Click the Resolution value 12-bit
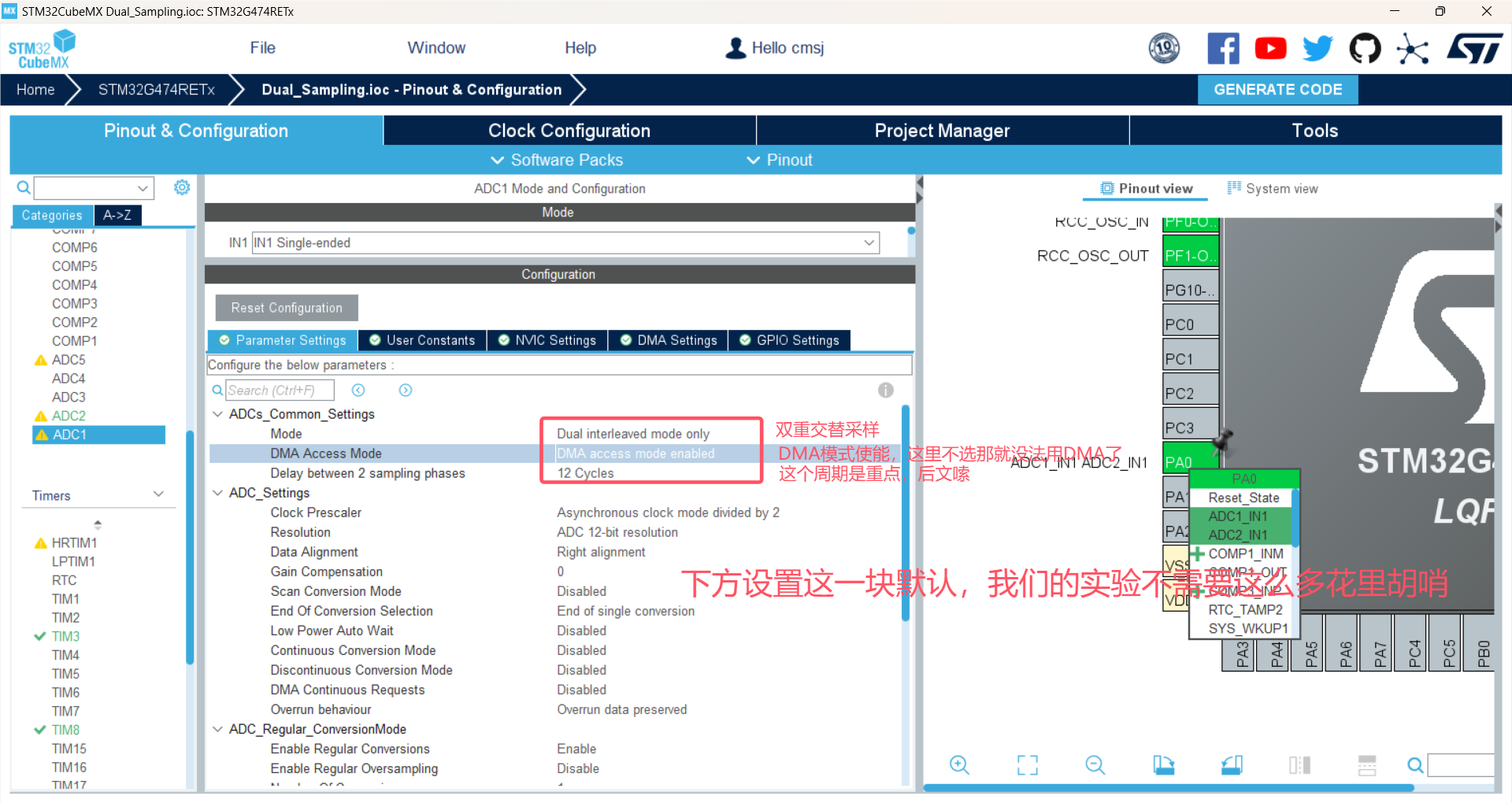This screenshot has height=803, width=1512. tap(617, 532)
